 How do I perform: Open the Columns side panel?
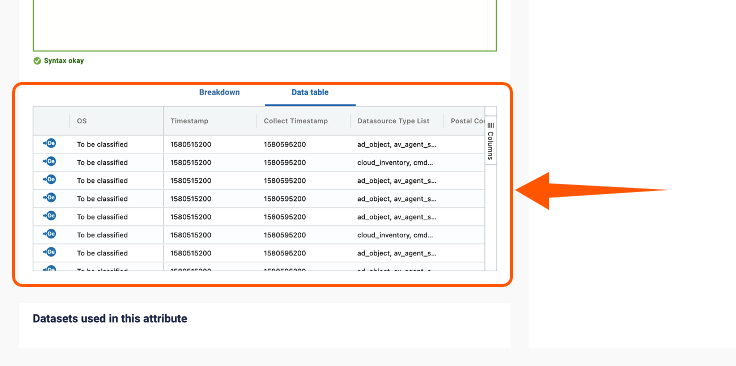point(491,140)
